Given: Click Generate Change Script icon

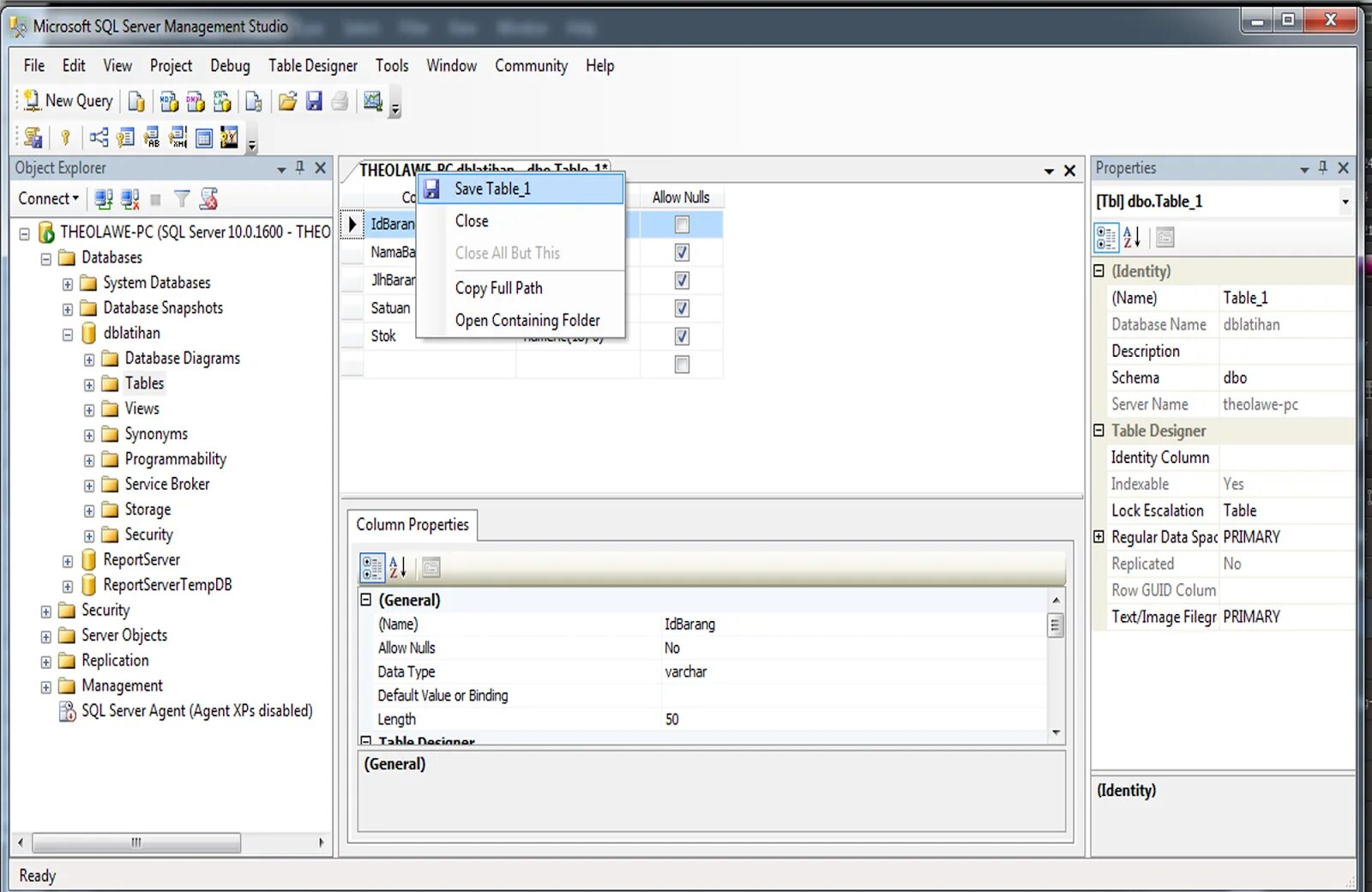Looking at the screenshot, I should pos(33,137).
